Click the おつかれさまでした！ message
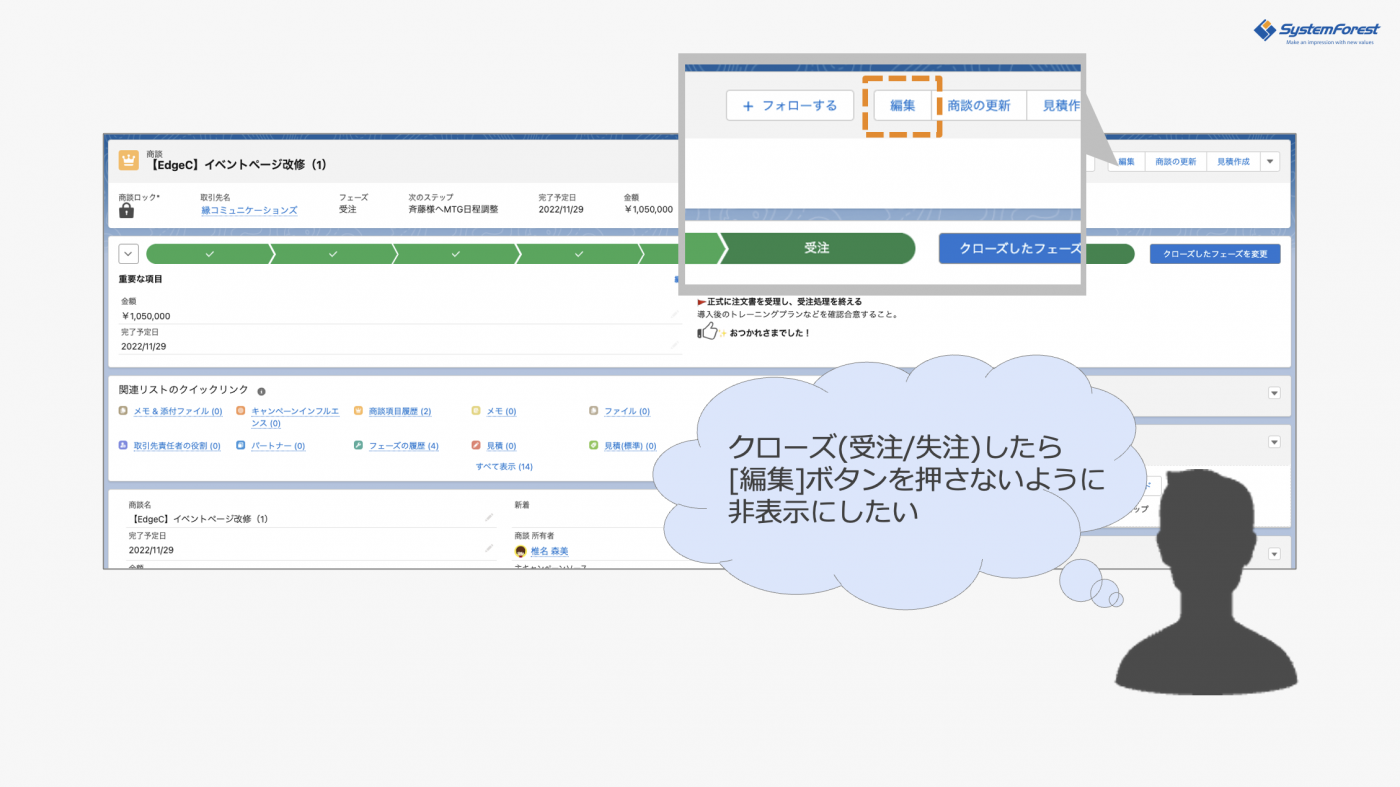 click(770, 333)
